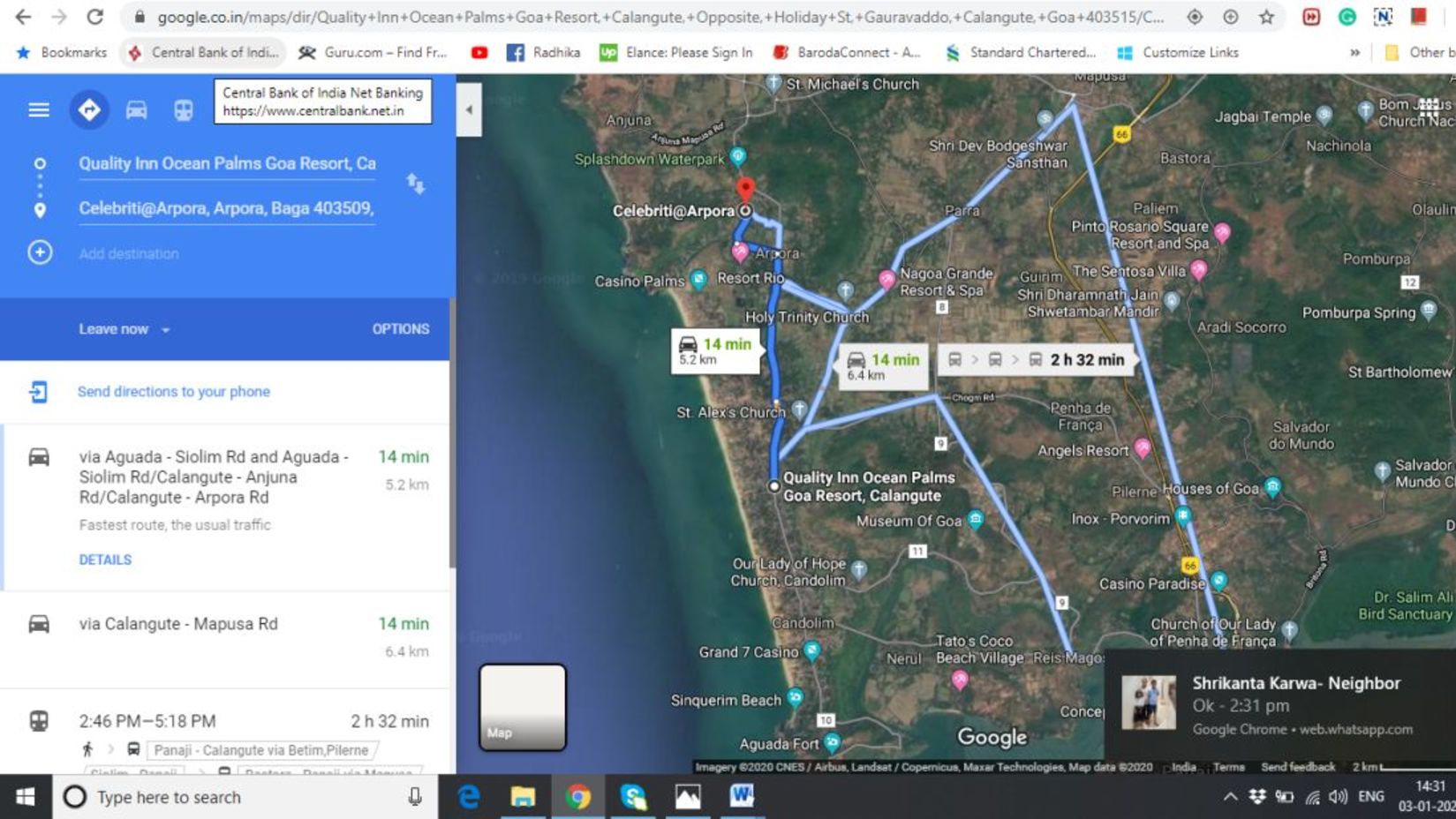Open Guru.com bookmark
Screen dimensions: 1456x819
point(373,53)
